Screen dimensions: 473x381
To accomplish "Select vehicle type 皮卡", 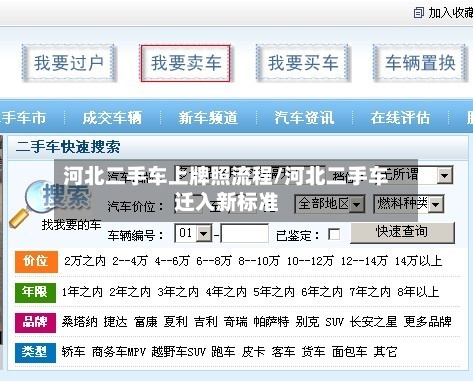I will coord(253,352).
